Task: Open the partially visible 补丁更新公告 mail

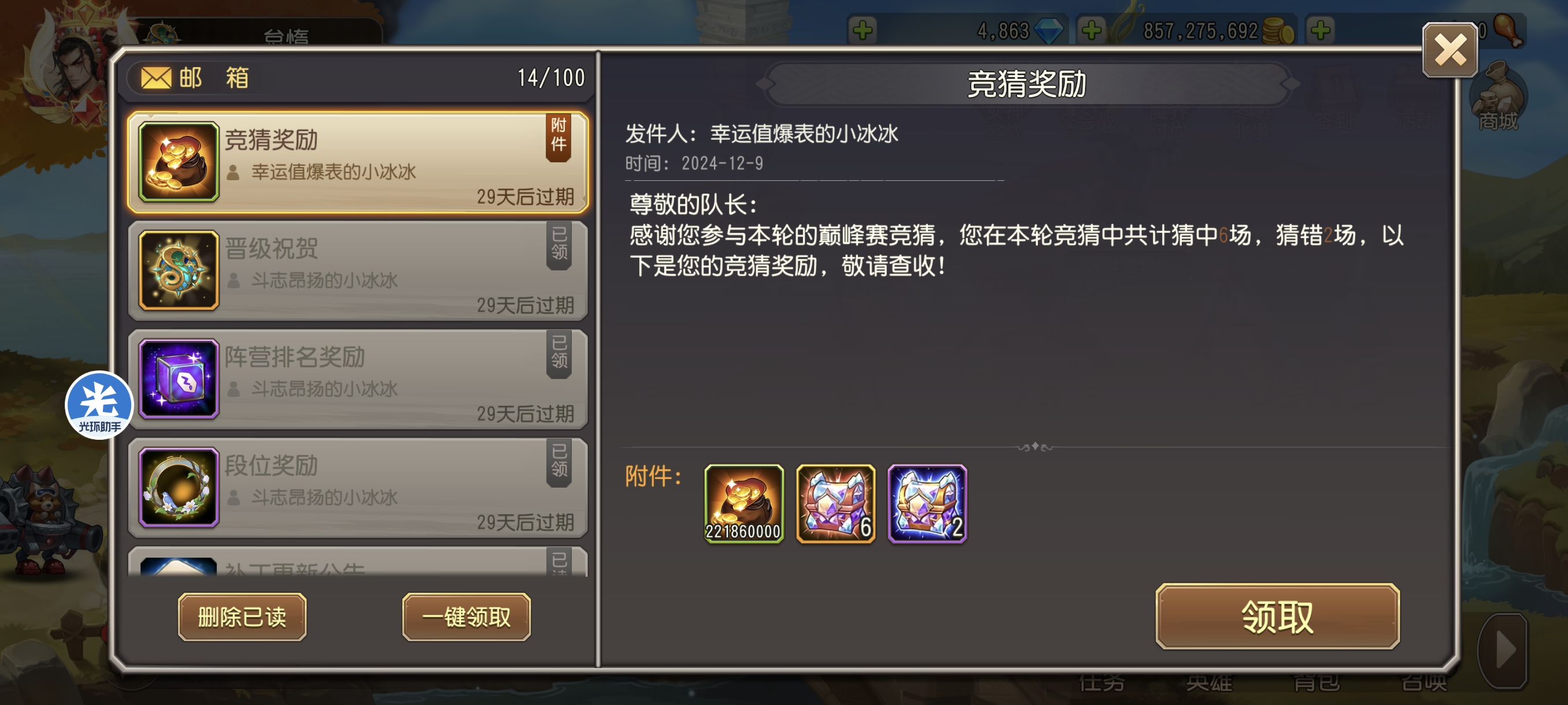Action: point(358,562)
